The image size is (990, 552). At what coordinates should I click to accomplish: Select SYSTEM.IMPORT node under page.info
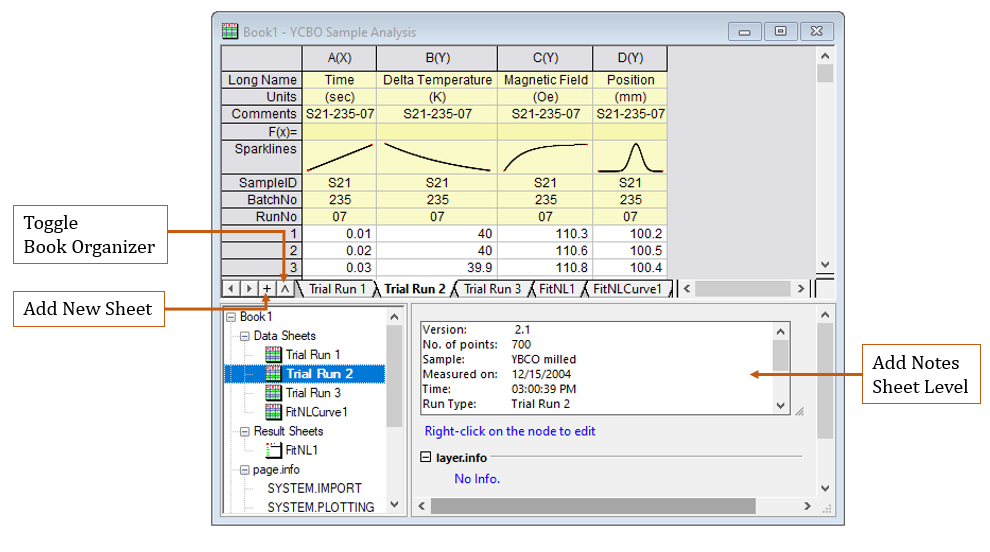click(314, 488)
